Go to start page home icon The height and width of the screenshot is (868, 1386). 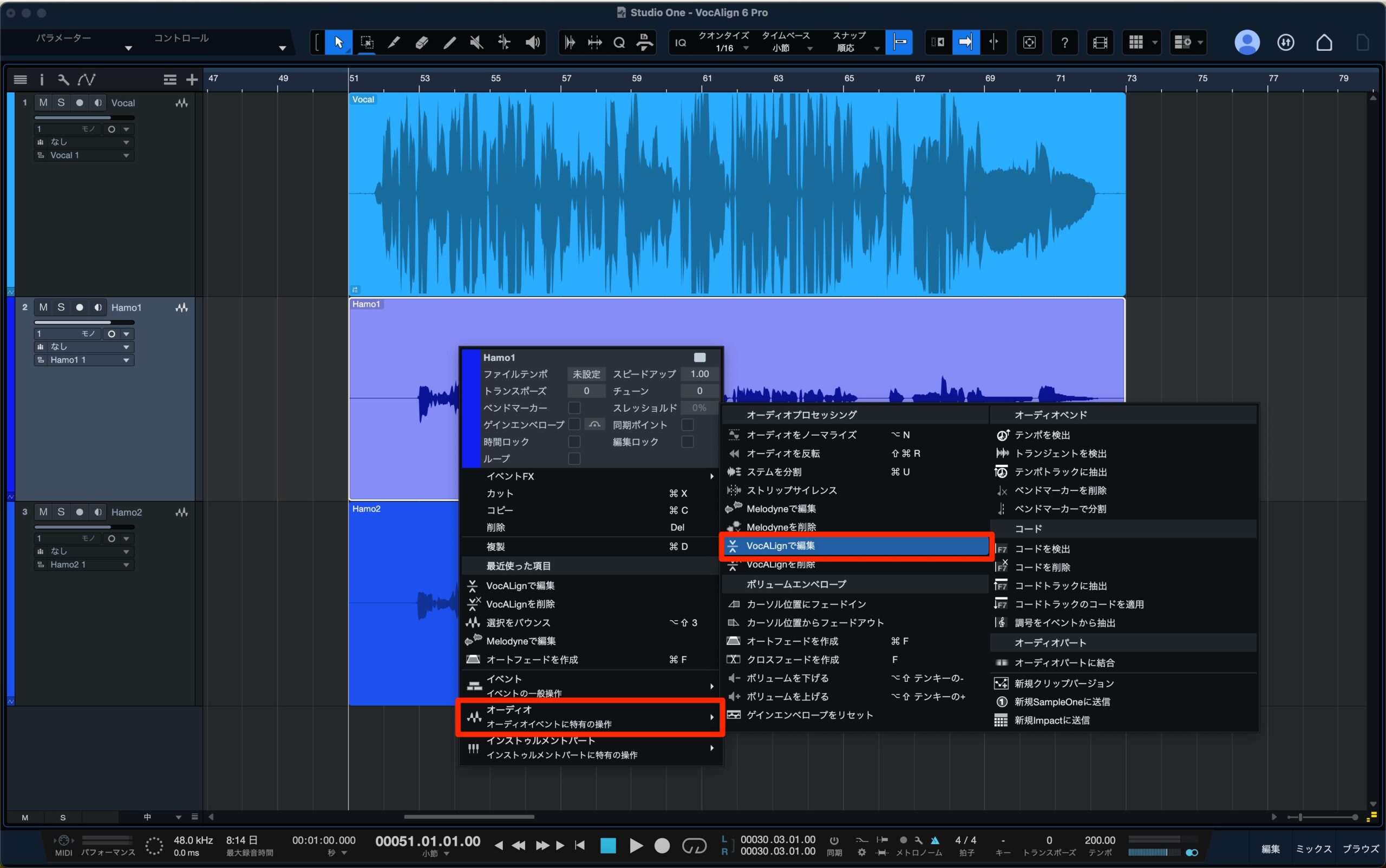coord(1324,43)
